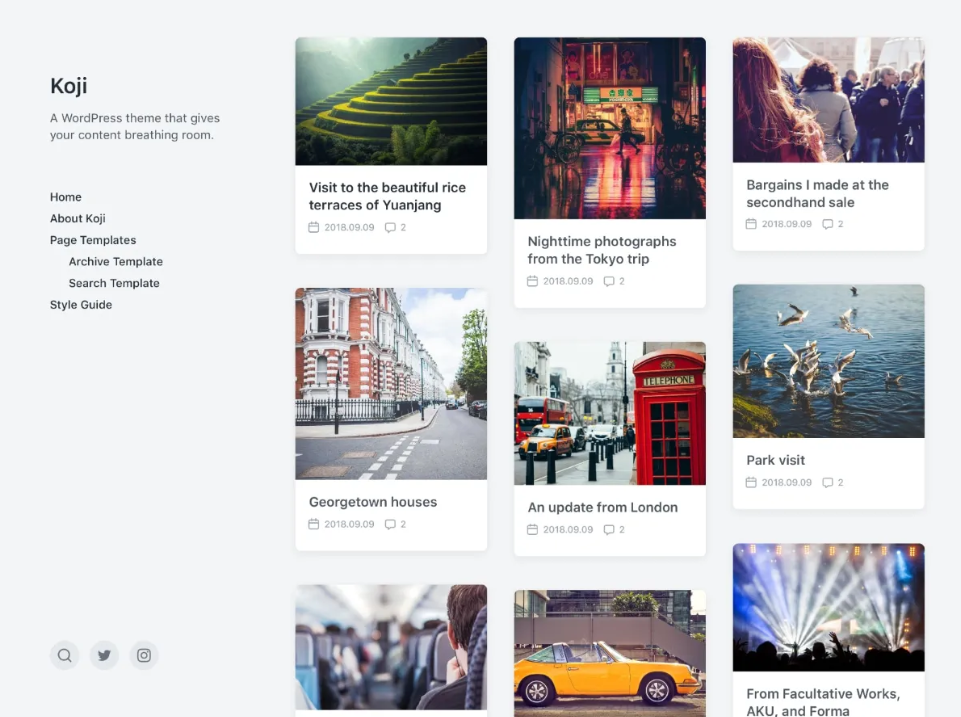Open the search icon in sidebar

pos(65,656)
